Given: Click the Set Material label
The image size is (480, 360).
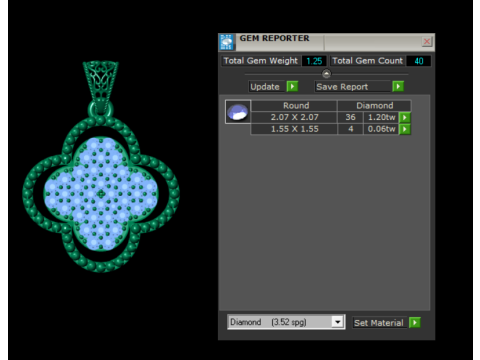Looking at the screenshot, I should coord(379,323).
